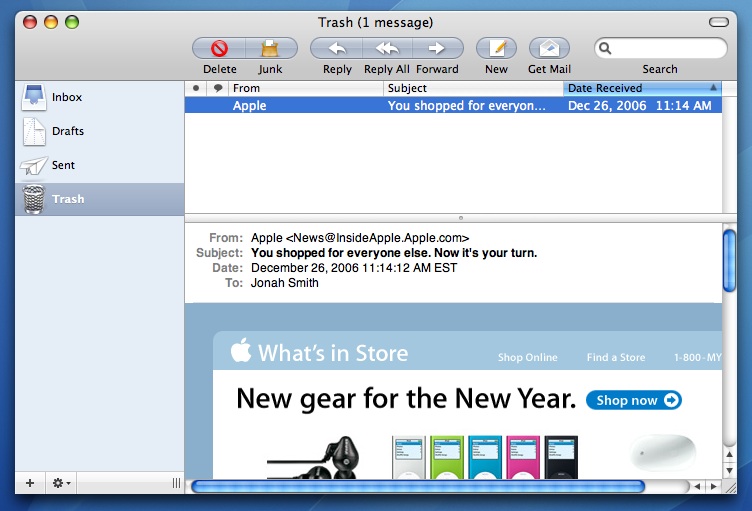
Task: Select the Apple message row
Action: pos(453,106)
